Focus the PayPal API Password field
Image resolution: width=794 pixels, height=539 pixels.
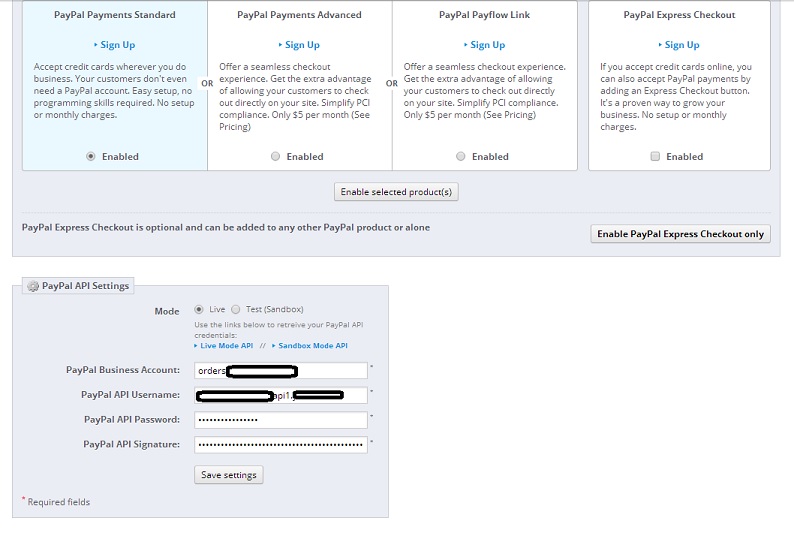[281, 420]
